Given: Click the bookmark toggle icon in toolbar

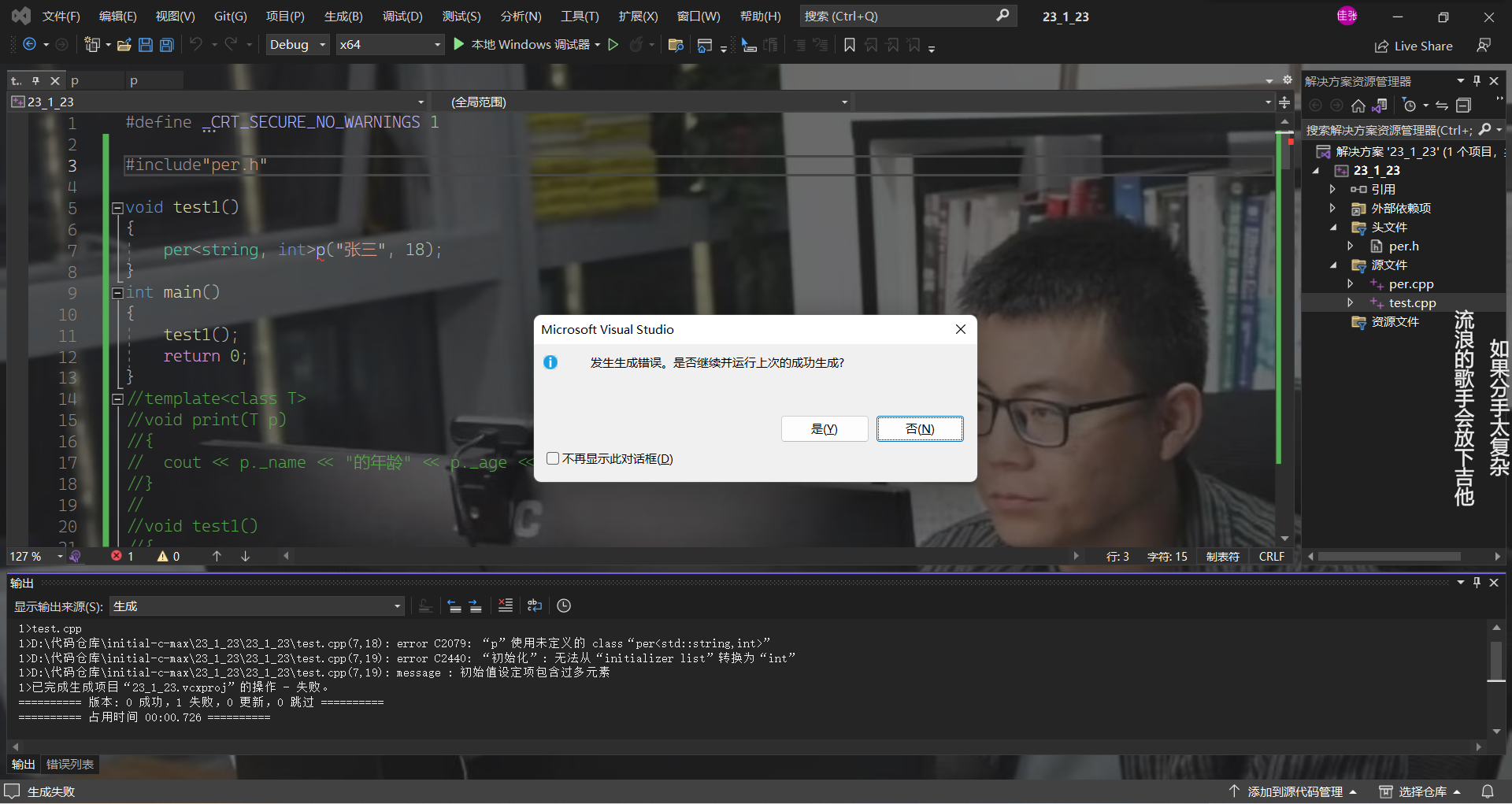Looking at the screenshot, I should tap(850, 45).
